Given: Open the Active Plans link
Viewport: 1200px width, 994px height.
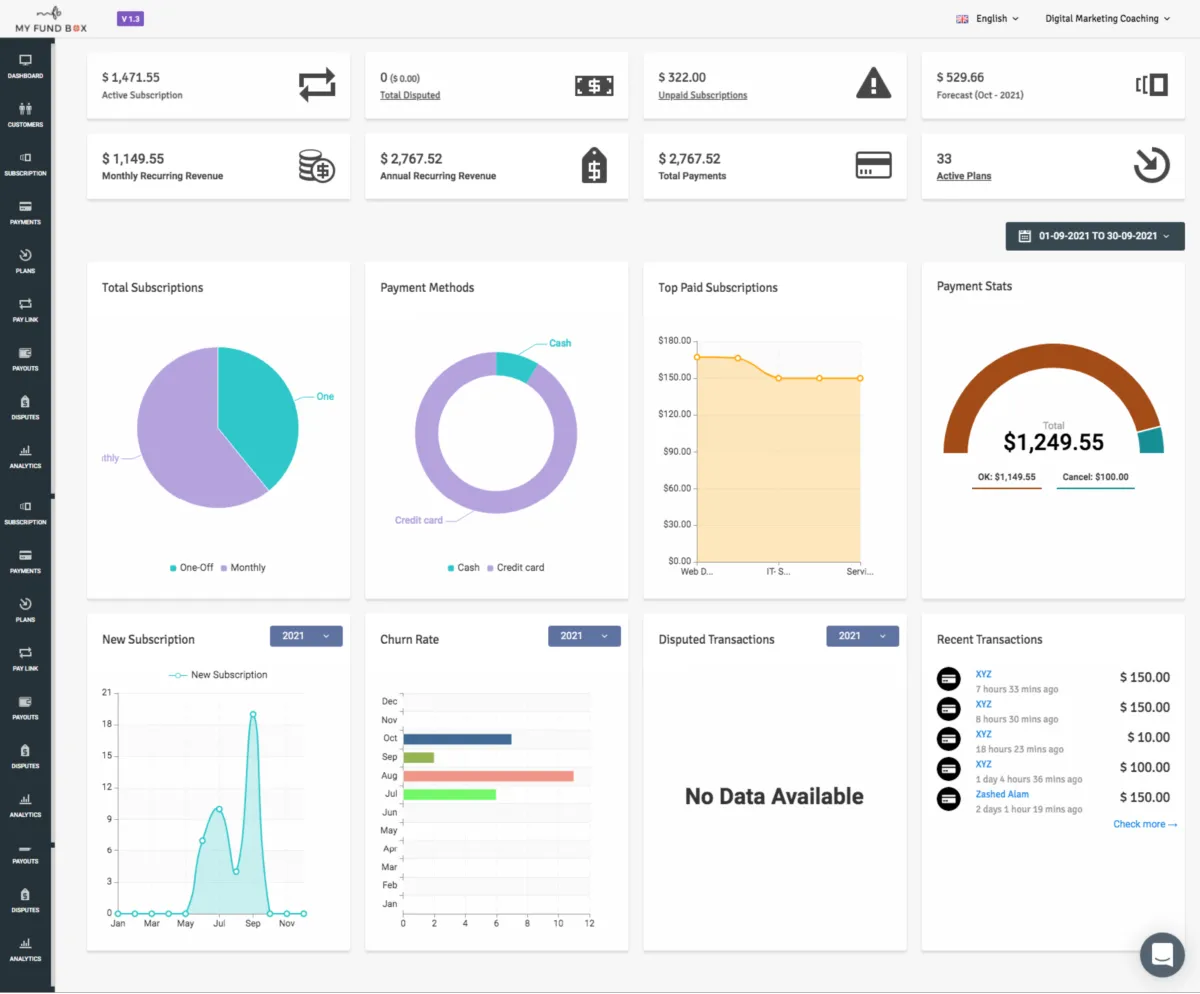Looking at the screenshot, I should click(x=964, y=176).
